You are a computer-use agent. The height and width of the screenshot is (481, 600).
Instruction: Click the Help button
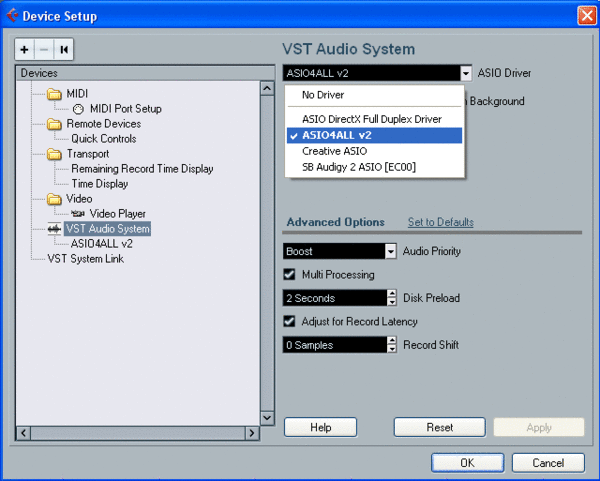click(320, 427)
